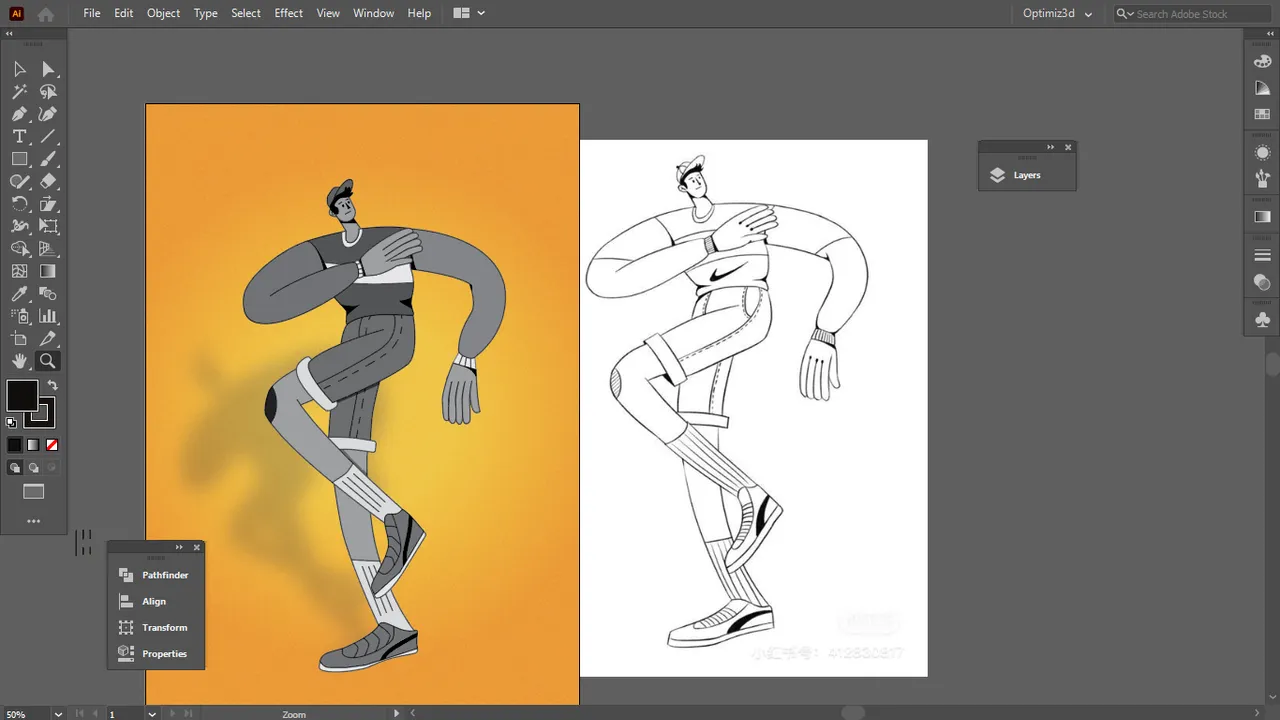The height and width of the screenshot is (720, 1280).
Task: Select the Eraser tool
Action: click(47, 182)
